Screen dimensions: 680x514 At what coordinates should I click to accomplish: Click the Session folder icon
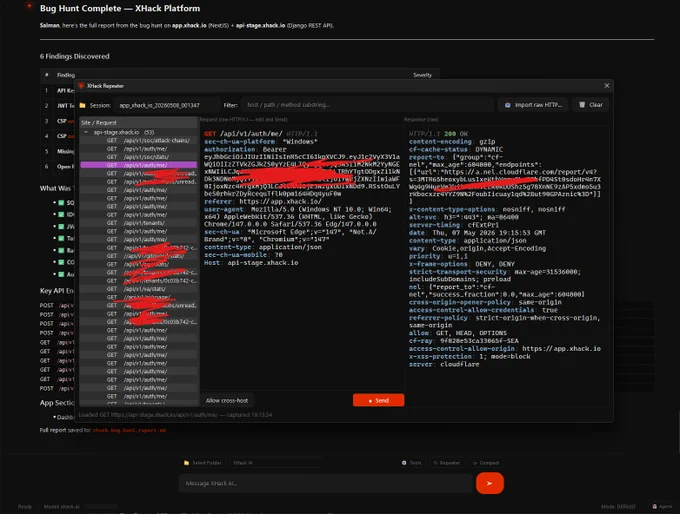[82, 105]
